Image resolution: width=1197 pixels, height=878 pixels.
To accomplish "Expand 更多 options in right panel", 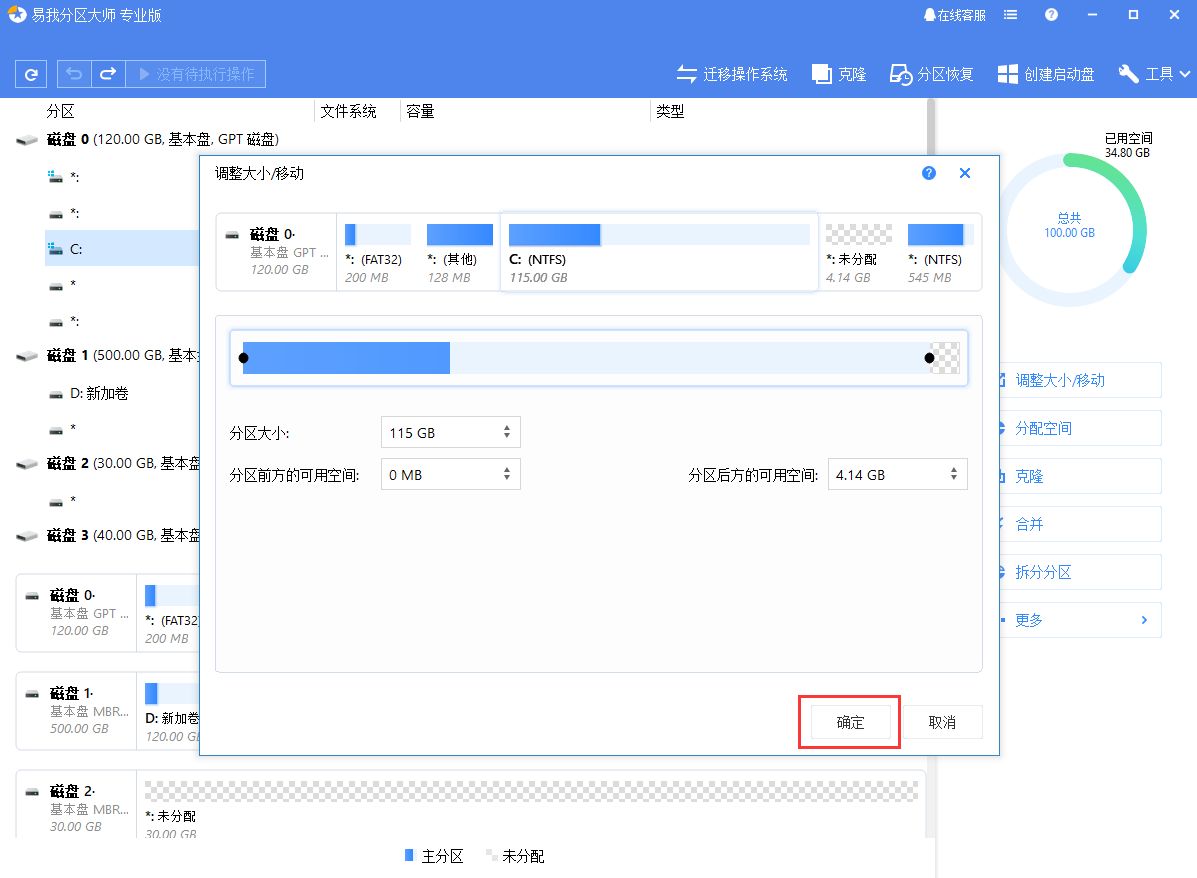I will (x=1079, y=620).
